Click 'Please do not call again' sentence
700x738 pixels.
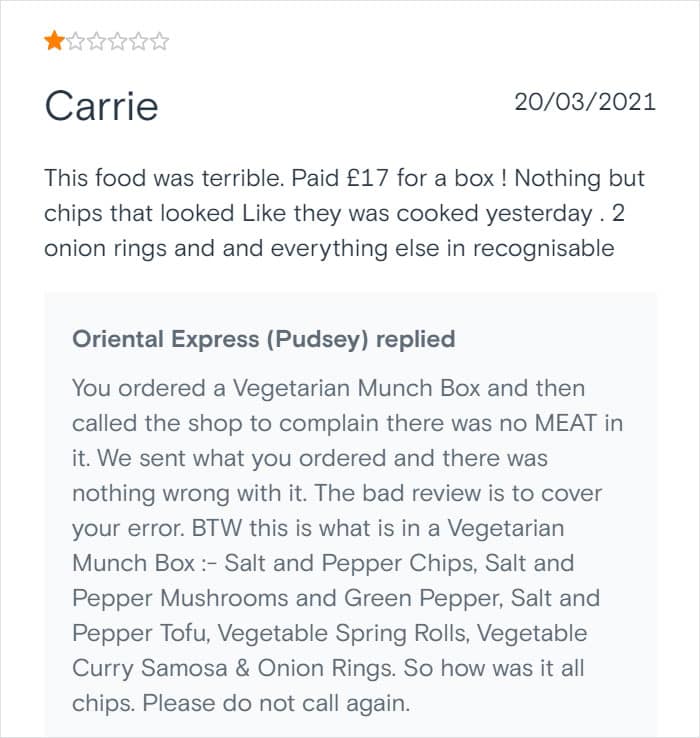point(276,704)
